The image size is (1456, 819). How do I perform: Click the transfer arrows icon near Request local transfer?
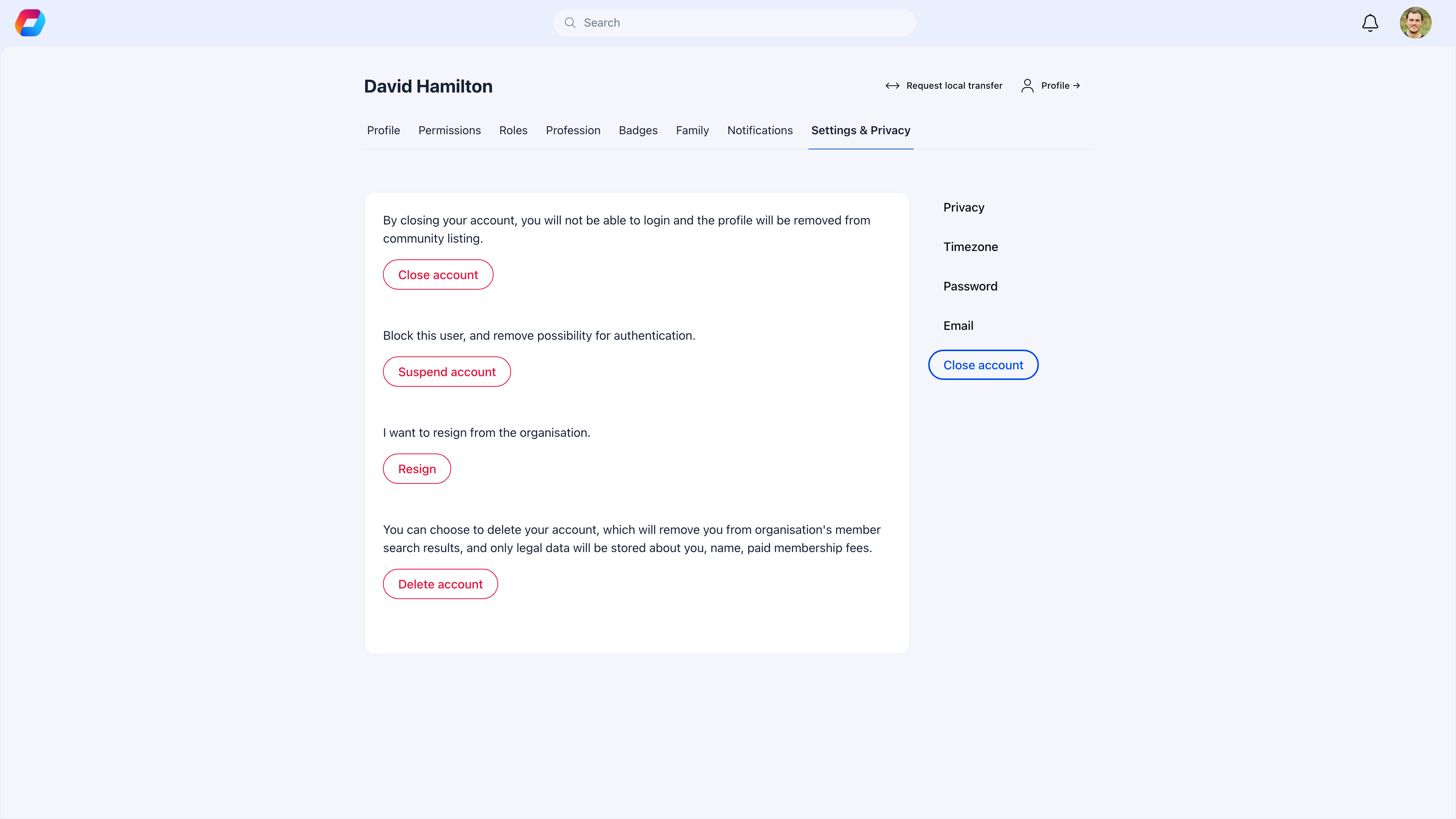tap(892, 85)
